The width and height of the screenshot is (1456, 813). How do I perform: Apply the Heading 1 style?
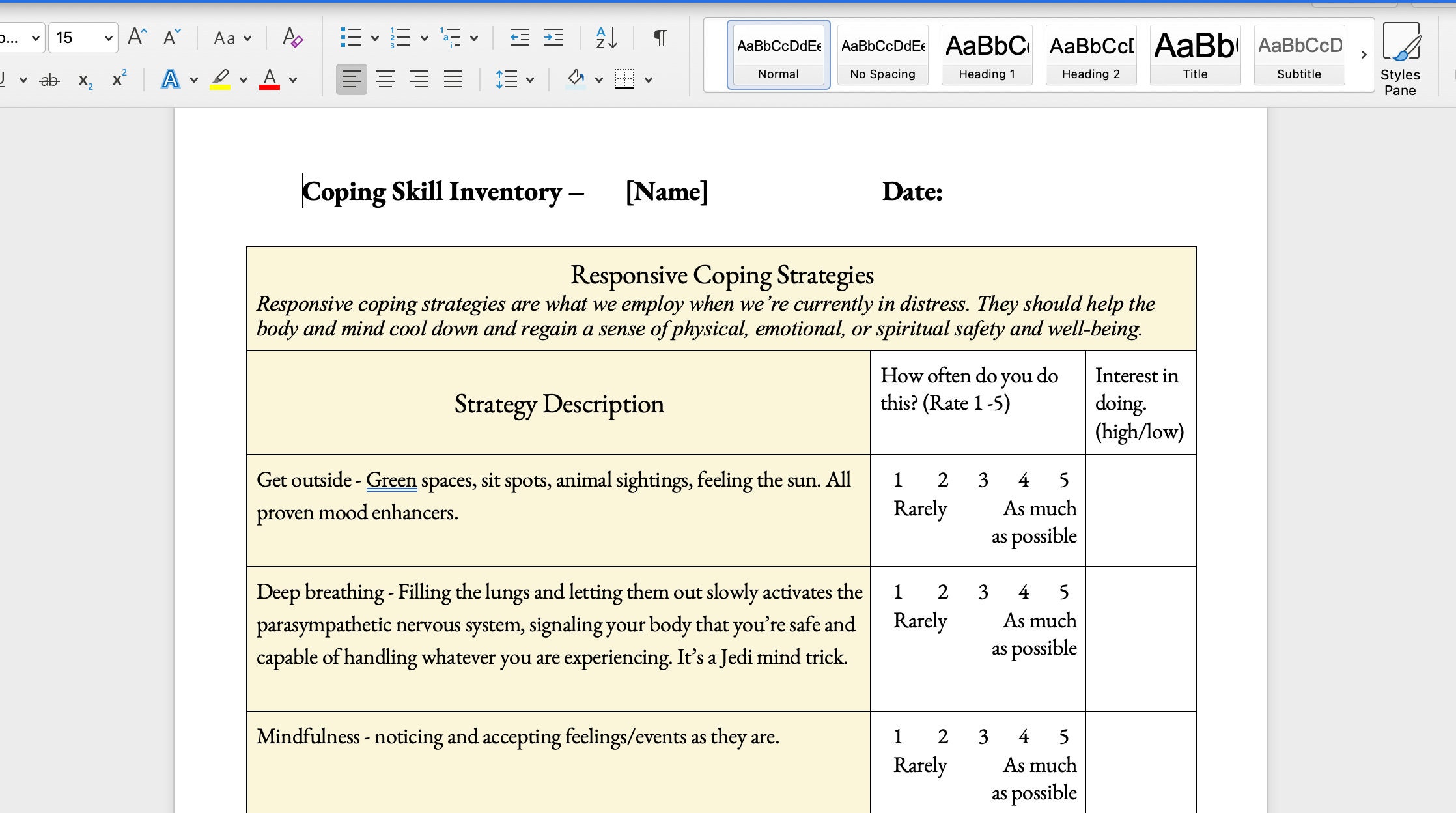(987, 55)
